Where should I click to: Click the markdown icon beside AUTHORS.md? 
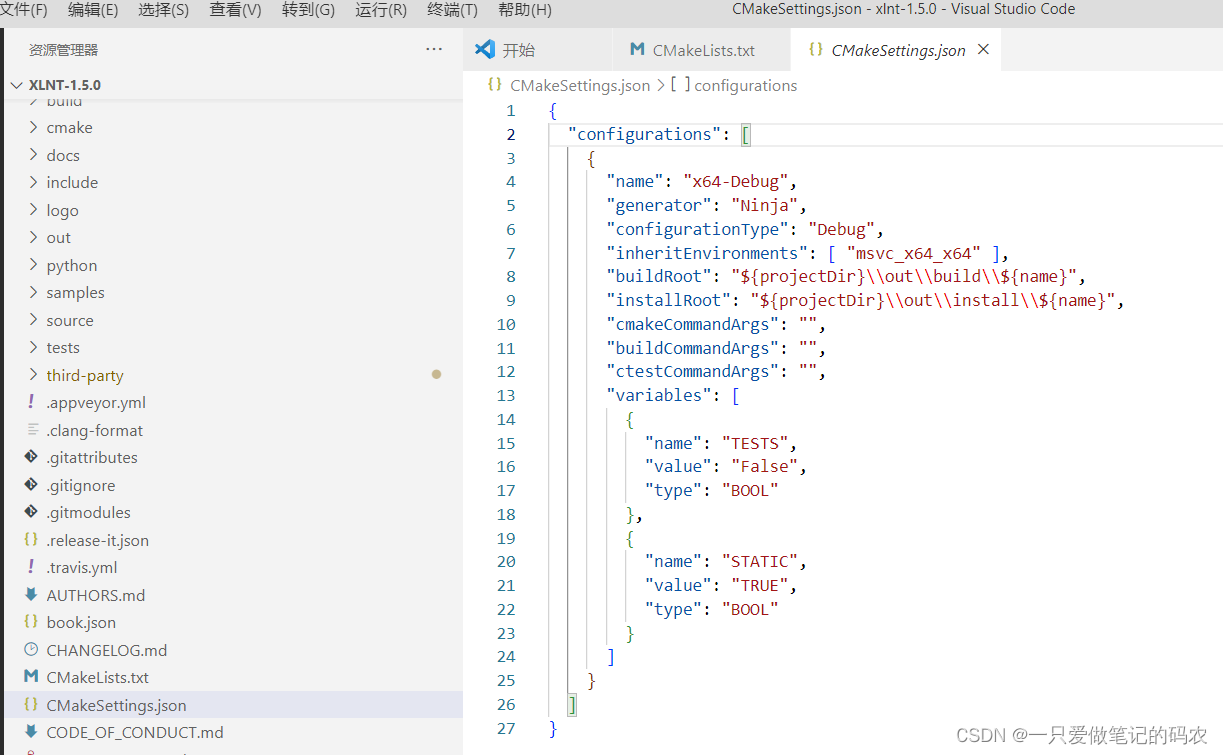[x=31, y=595]
